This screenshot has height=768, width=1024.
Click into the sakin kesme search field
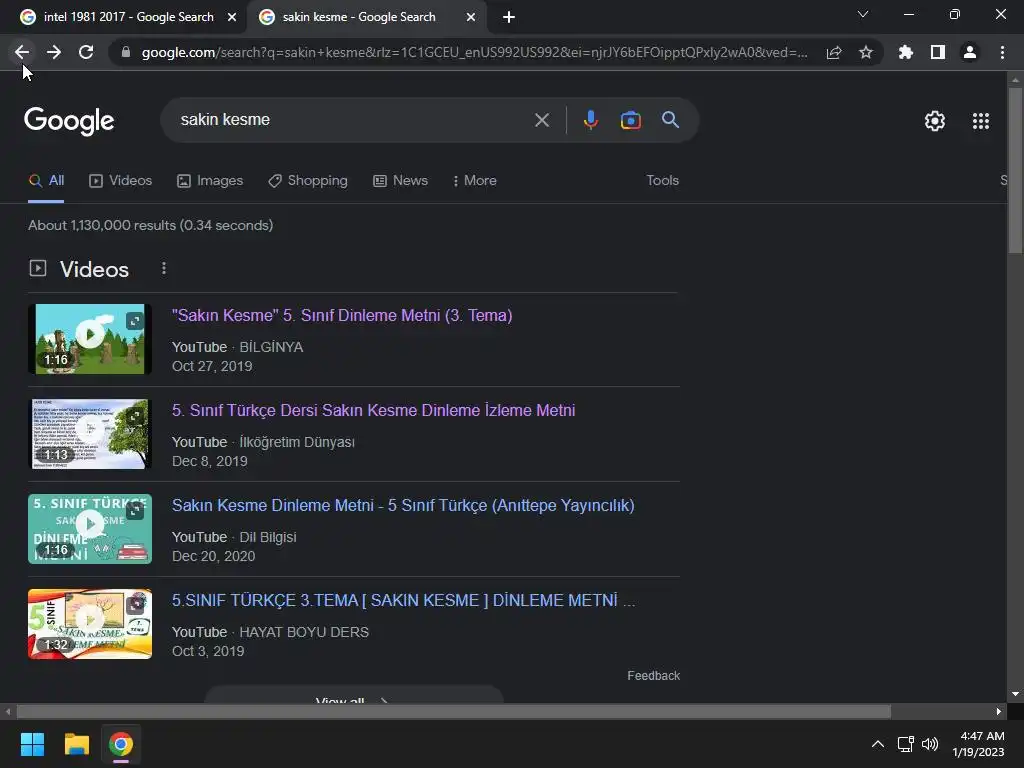coord(353,120)
